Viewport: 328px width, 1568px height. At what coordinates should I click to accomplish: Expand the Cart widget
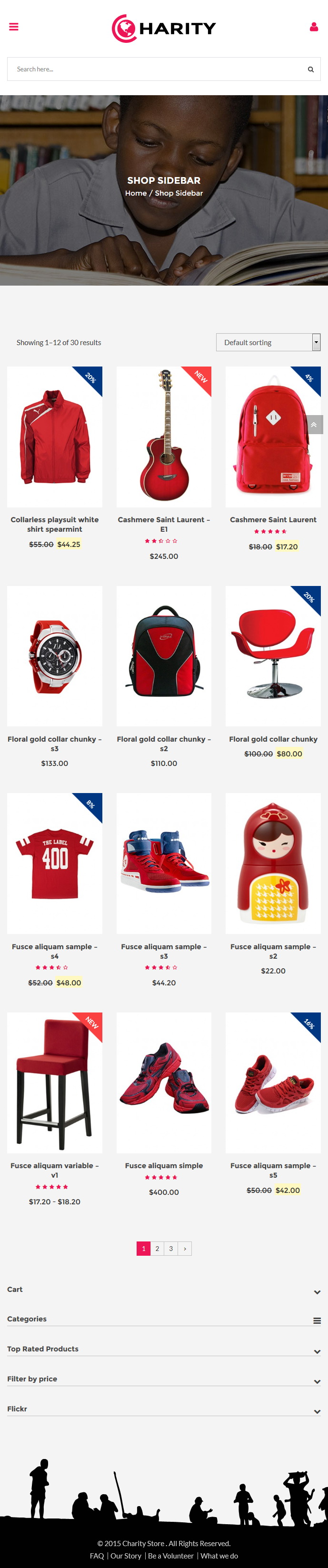point(317,1292)
